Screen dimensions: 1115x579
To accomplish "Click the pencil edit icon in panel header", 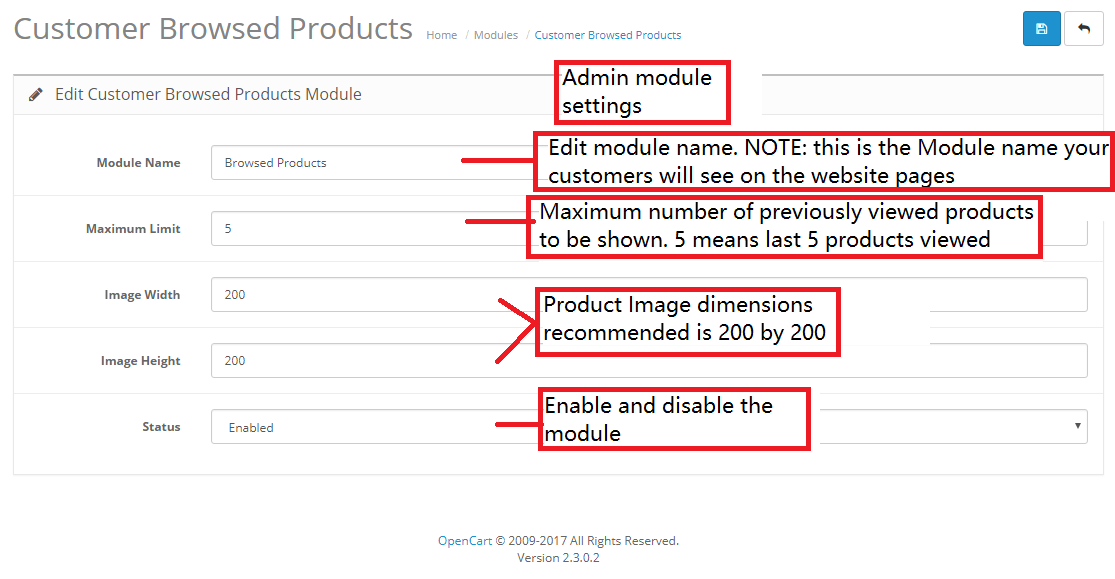I will [x=35, y=95].
